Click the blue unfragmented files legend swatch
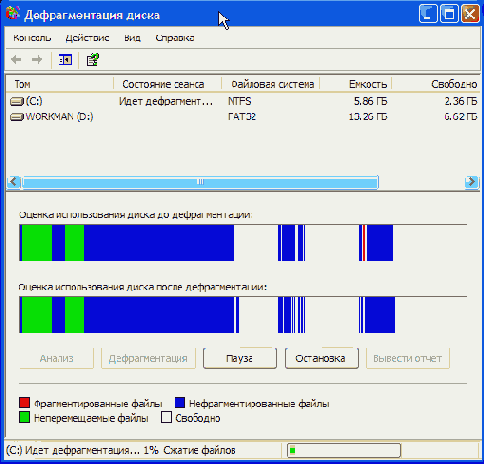This screenshot has height=464, width=484. [x=180, y=403]
